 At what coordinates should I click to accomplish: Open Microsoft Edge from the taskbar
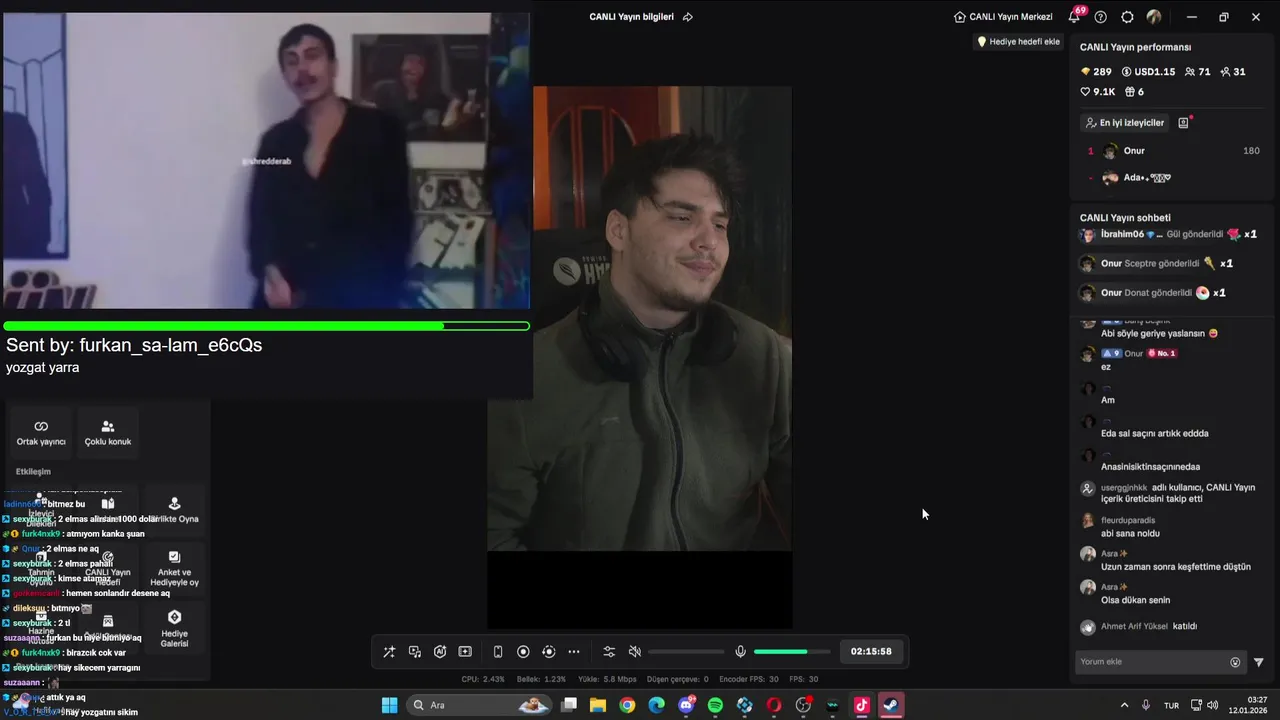(x=656, y=705)
